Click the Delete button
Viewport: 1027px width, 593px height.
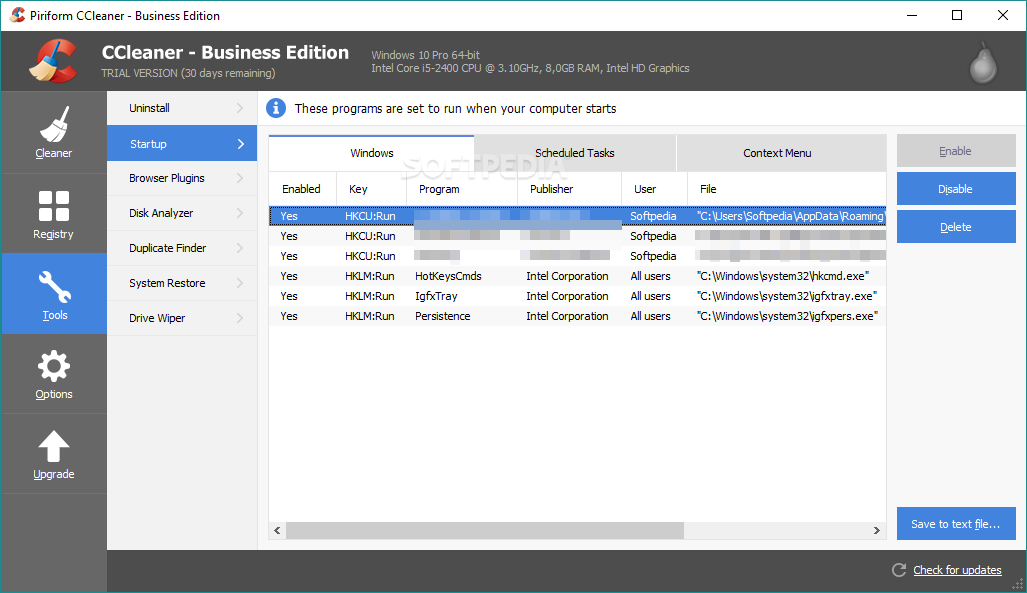pyautogui.click(x=956, y=227)
